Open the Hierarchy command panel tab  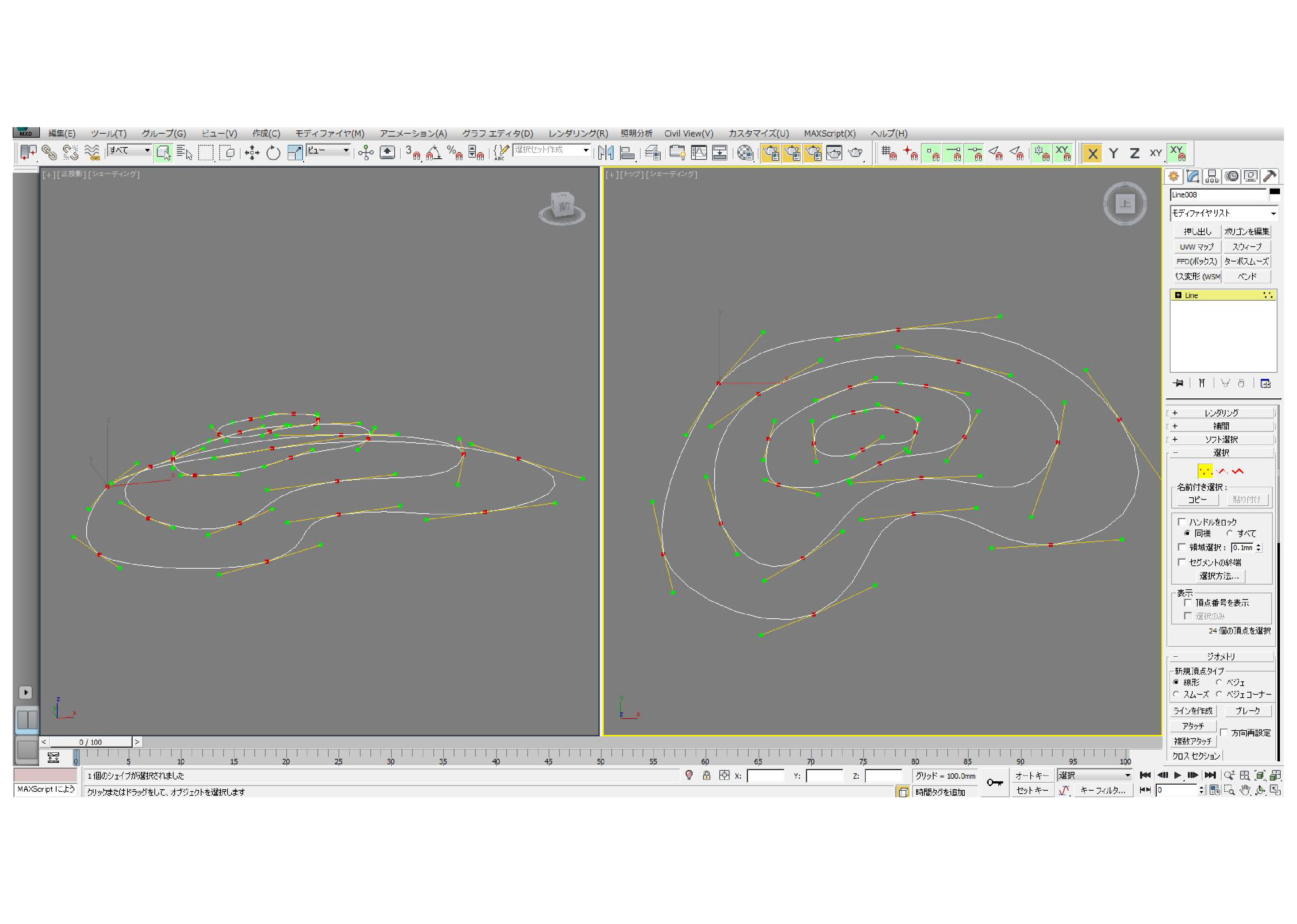(1211, 176)
